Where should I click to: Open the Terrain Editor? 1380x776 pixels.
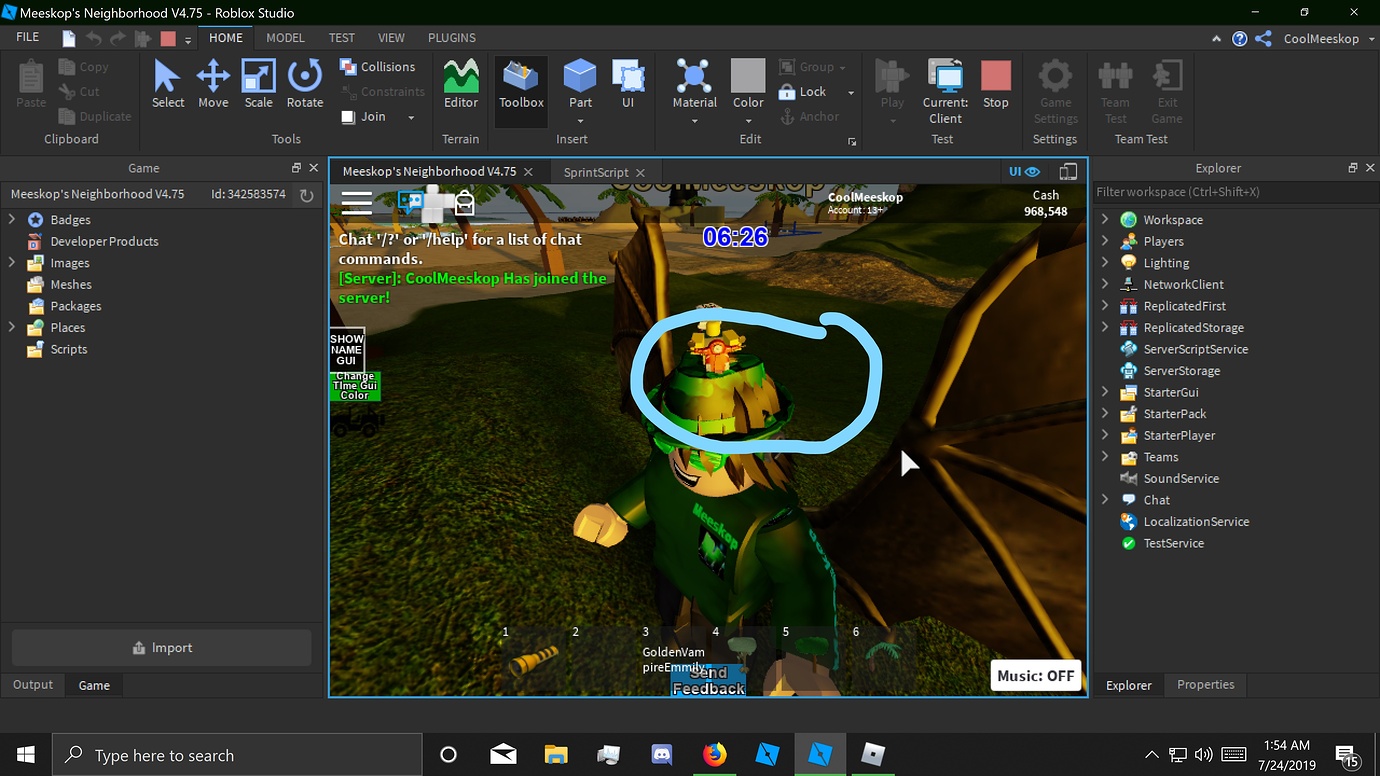(x=461, y=84)
